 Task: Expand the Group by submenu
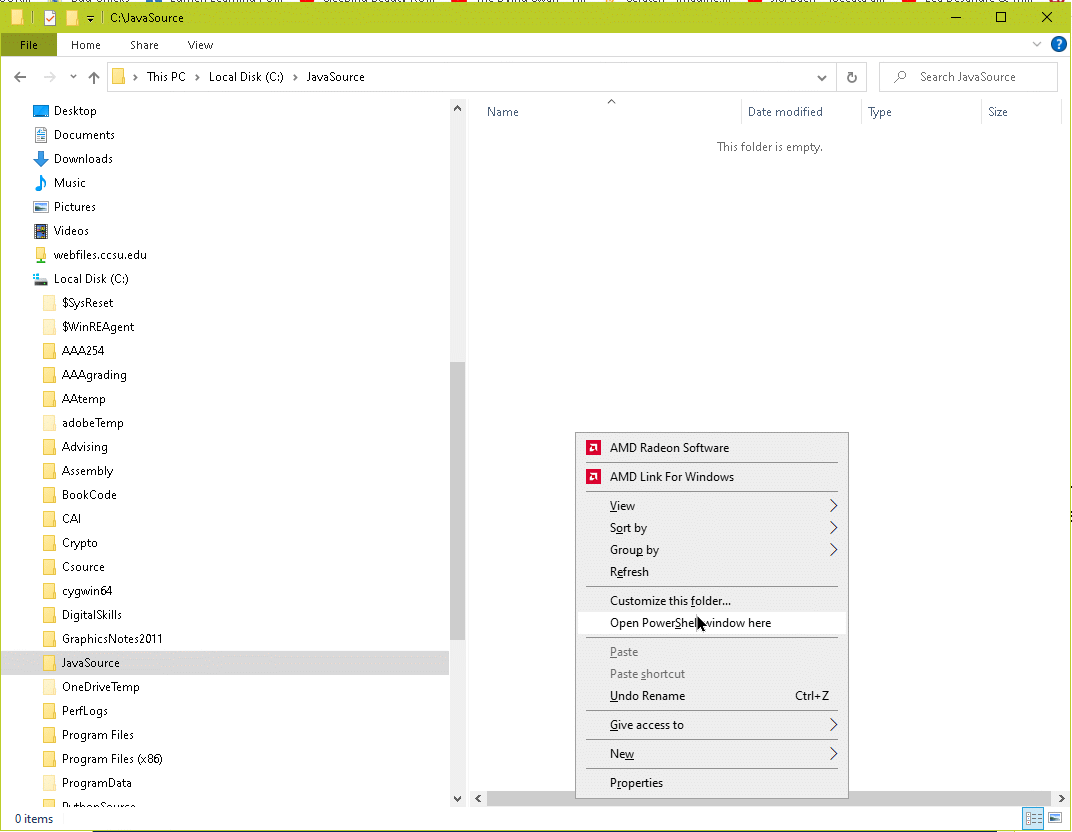712,550
